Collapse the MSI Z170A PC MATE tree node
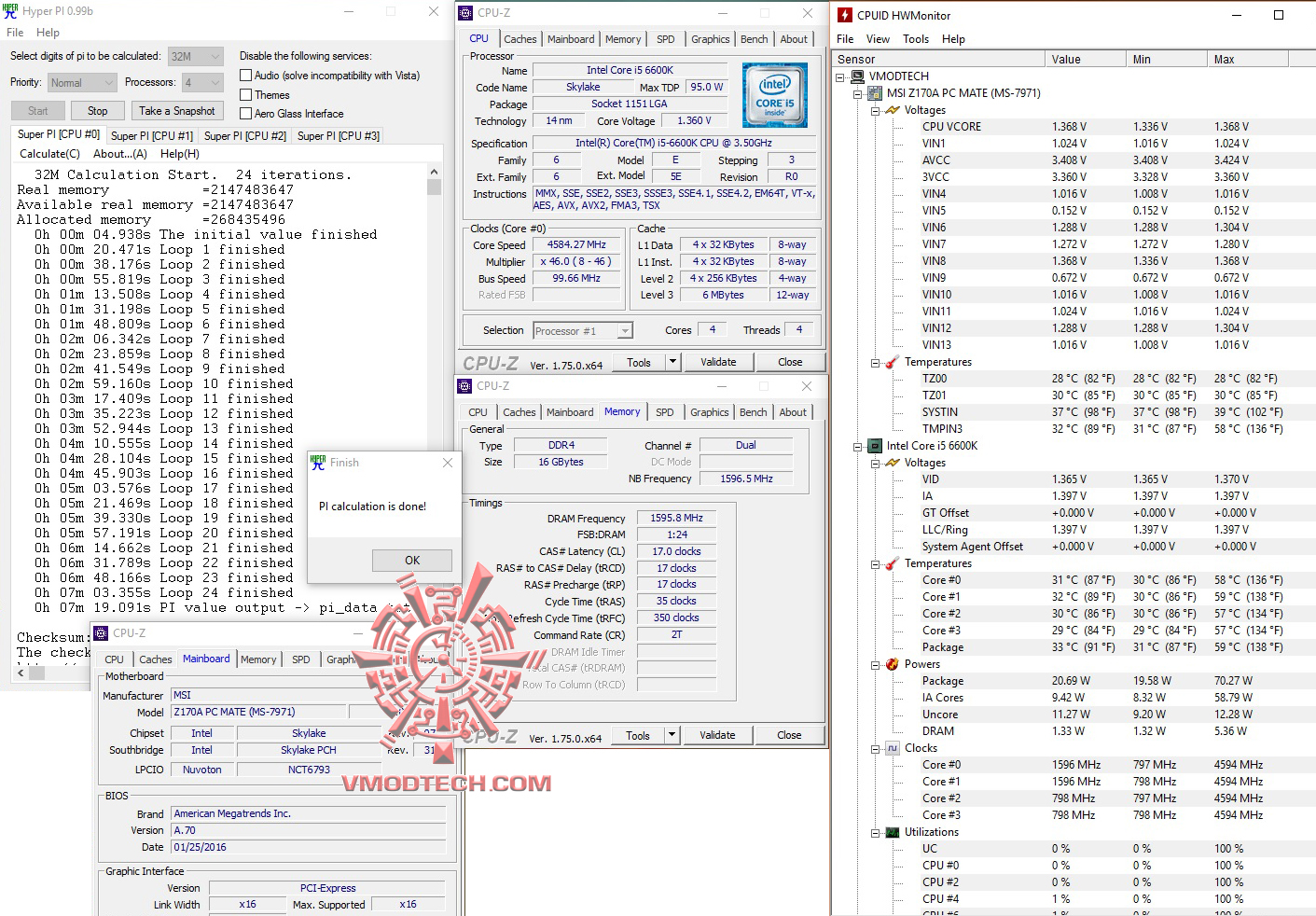 coord(858,93)
